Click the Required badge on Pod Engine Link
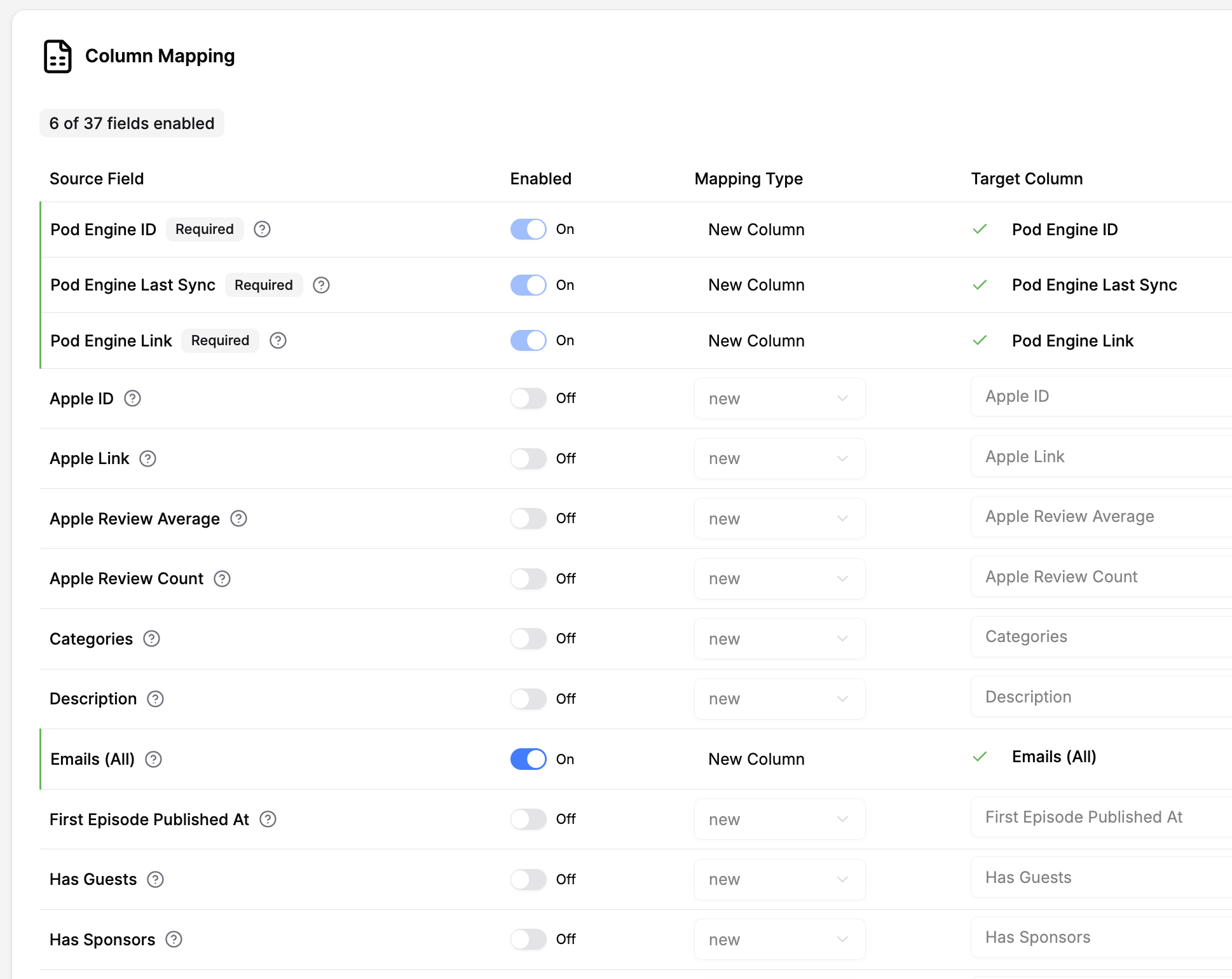 [x=220, y=341]
